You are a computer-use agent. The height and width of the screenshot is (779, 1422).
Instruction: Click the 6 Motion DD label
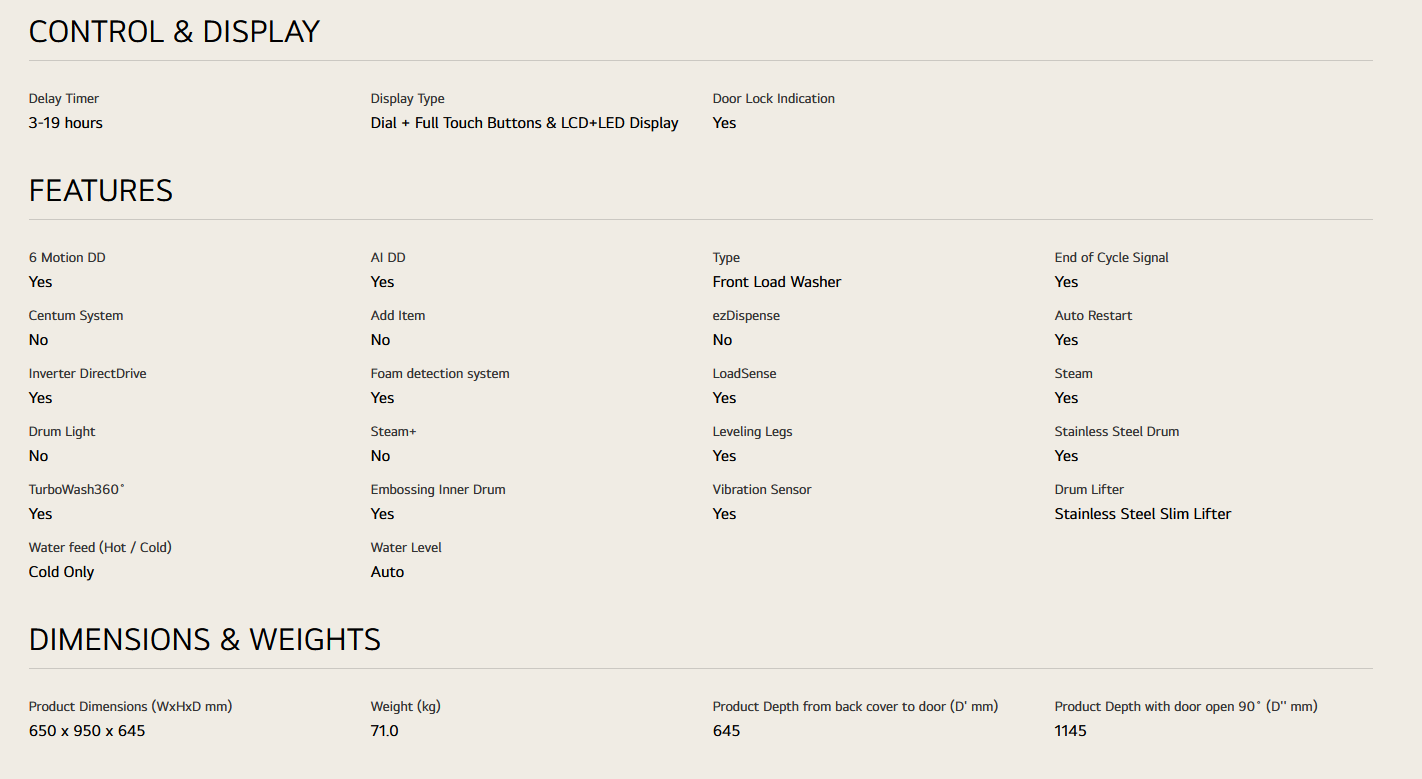(x=67, y=258)
